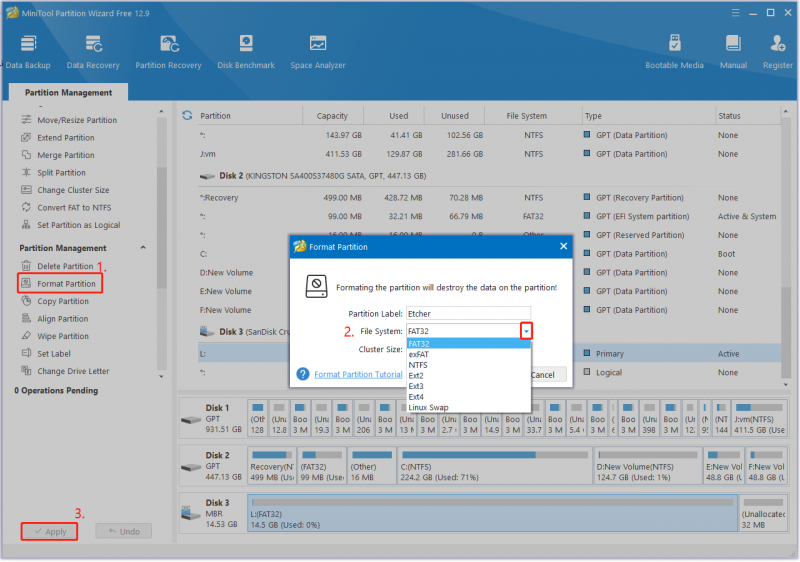Select the L:(FAT32) block on Disk 3

[x=492, y=513]
